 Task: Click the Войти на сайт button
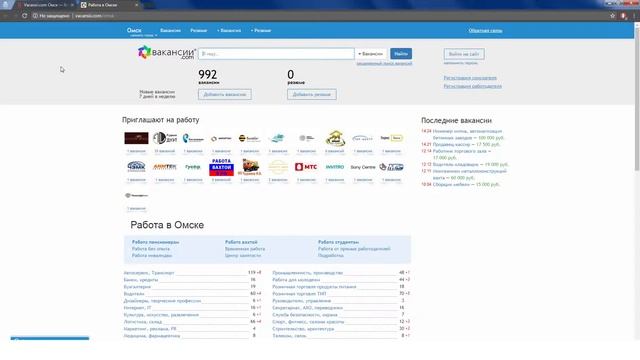[x=464, y=54]
